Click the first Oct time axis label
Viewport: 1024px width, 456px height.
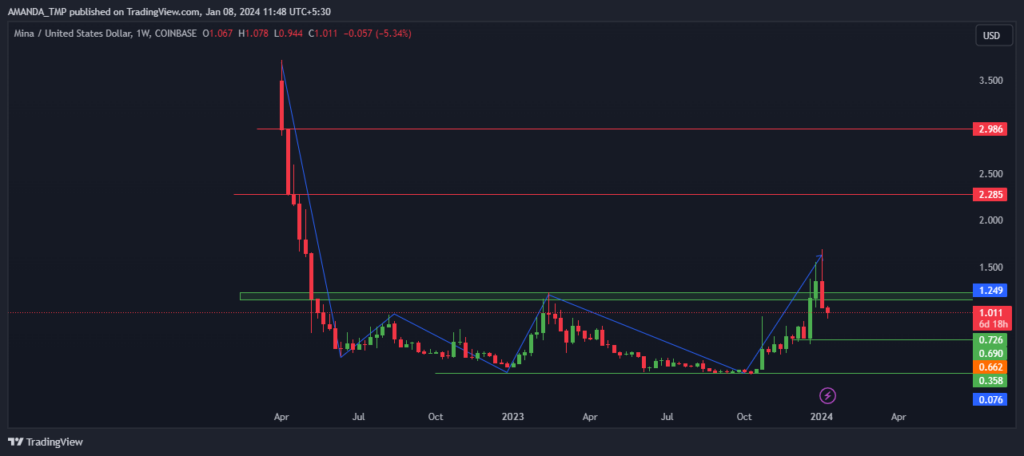pos(436,415)
